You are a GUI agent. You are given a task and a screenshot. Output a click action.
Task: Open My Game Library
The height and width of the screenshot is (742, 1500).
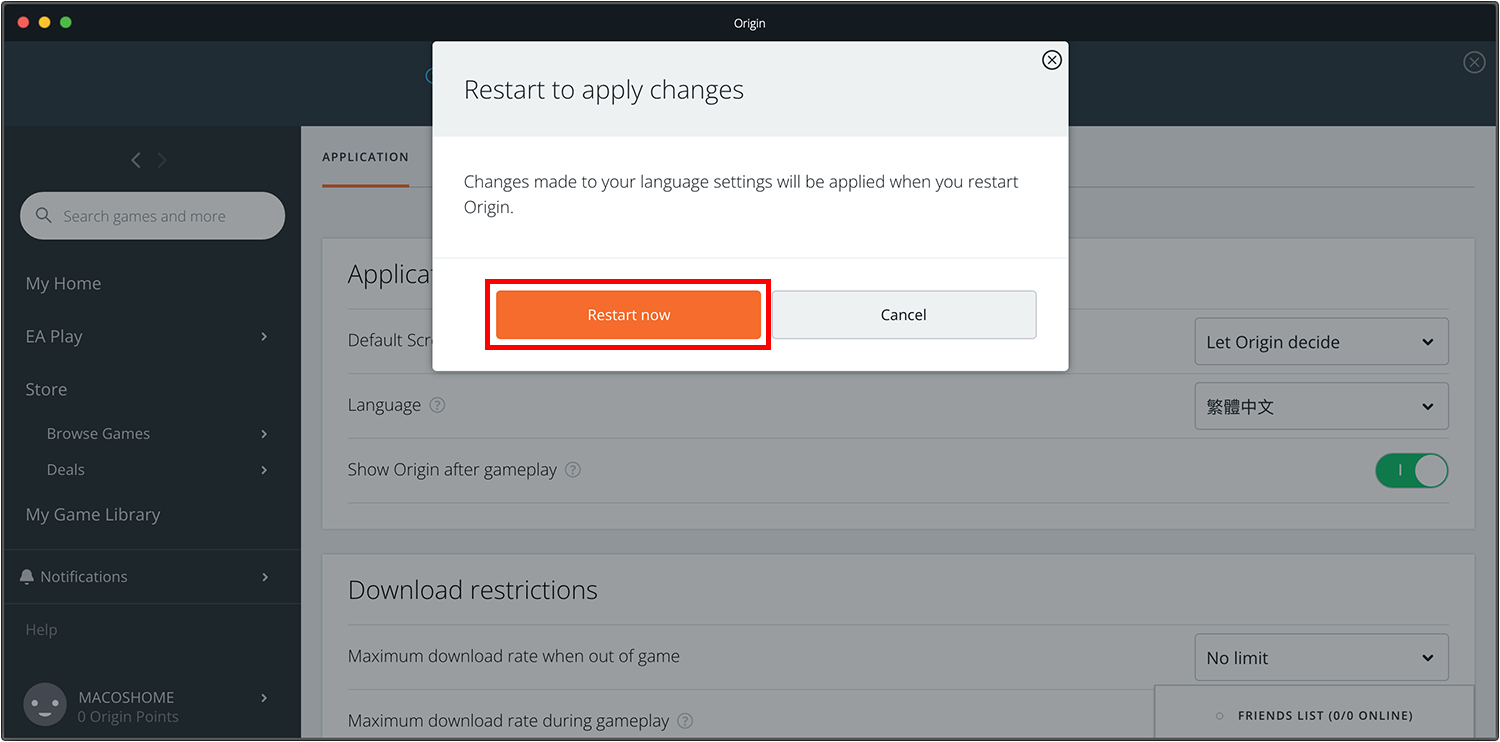[x=93, y=515]
